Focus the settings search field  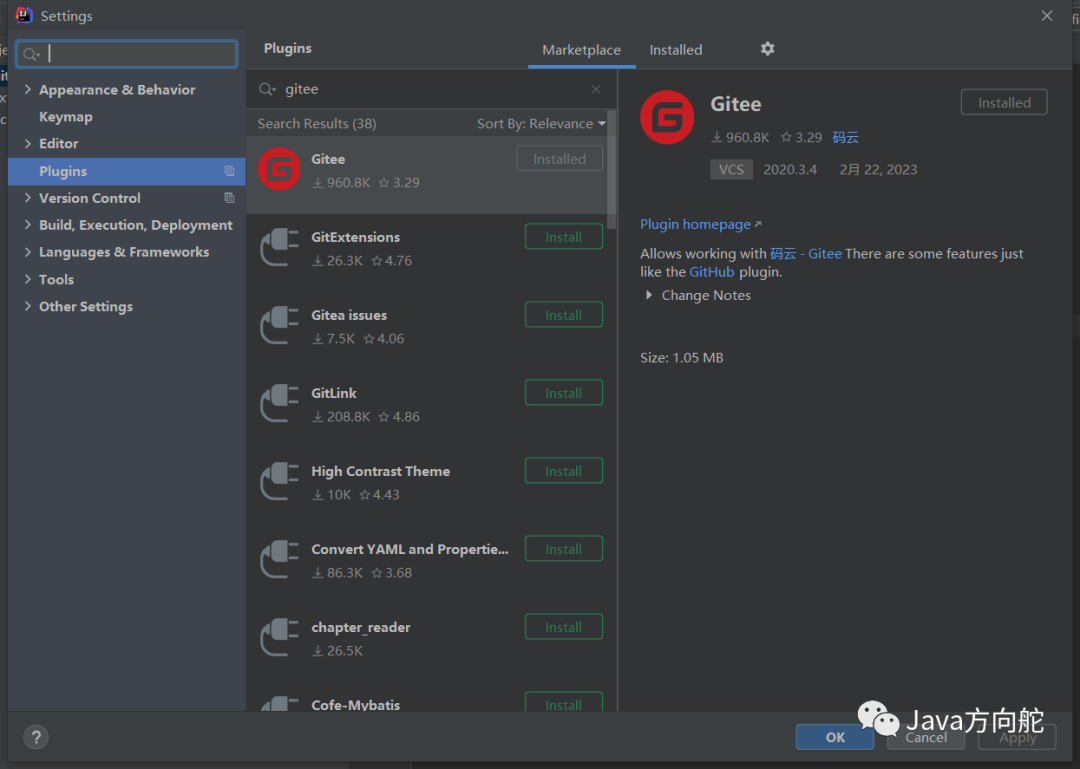coord(127,54)
